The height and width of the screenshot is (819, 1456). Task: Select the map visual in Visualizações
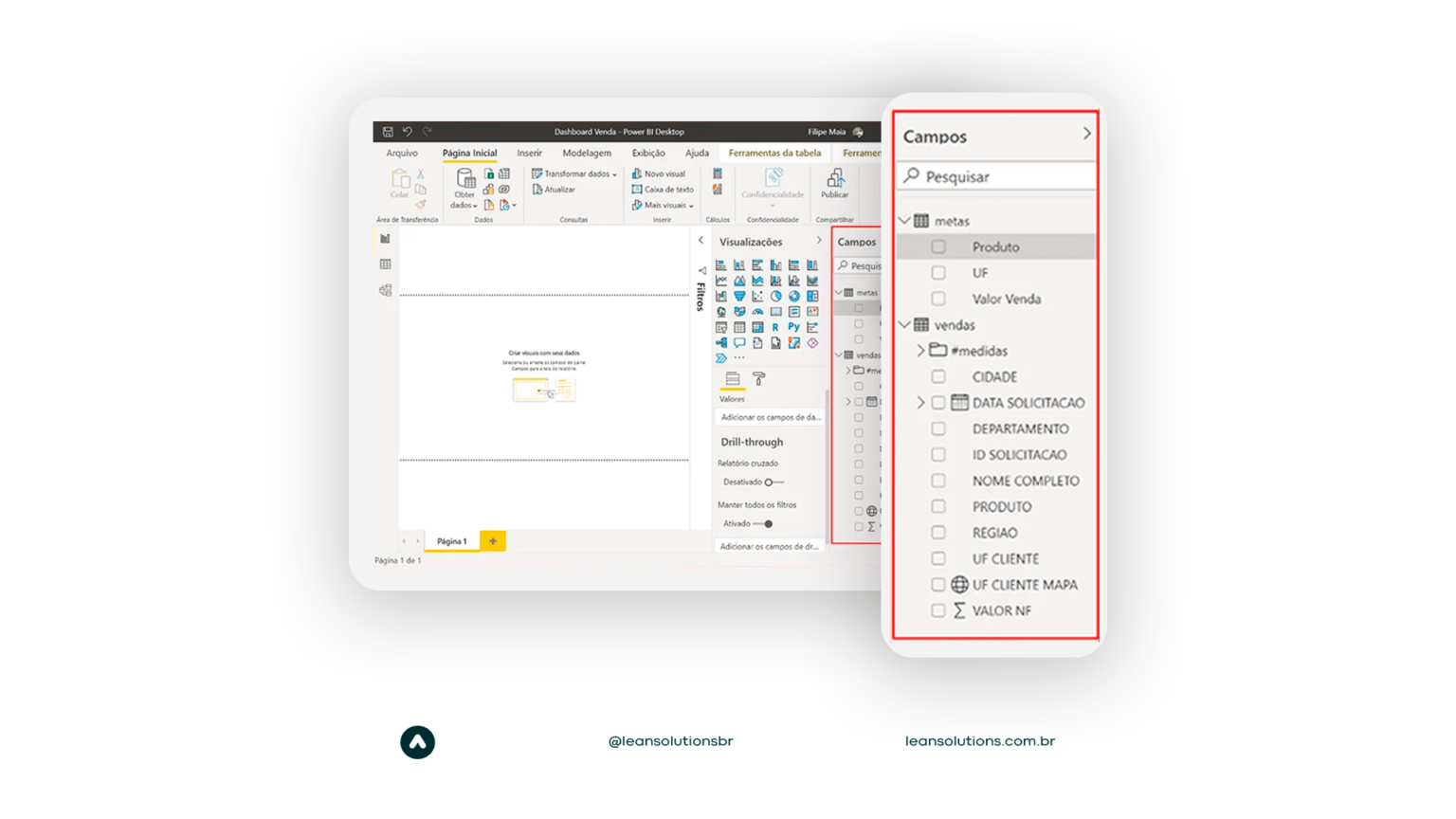pos(721,312)
